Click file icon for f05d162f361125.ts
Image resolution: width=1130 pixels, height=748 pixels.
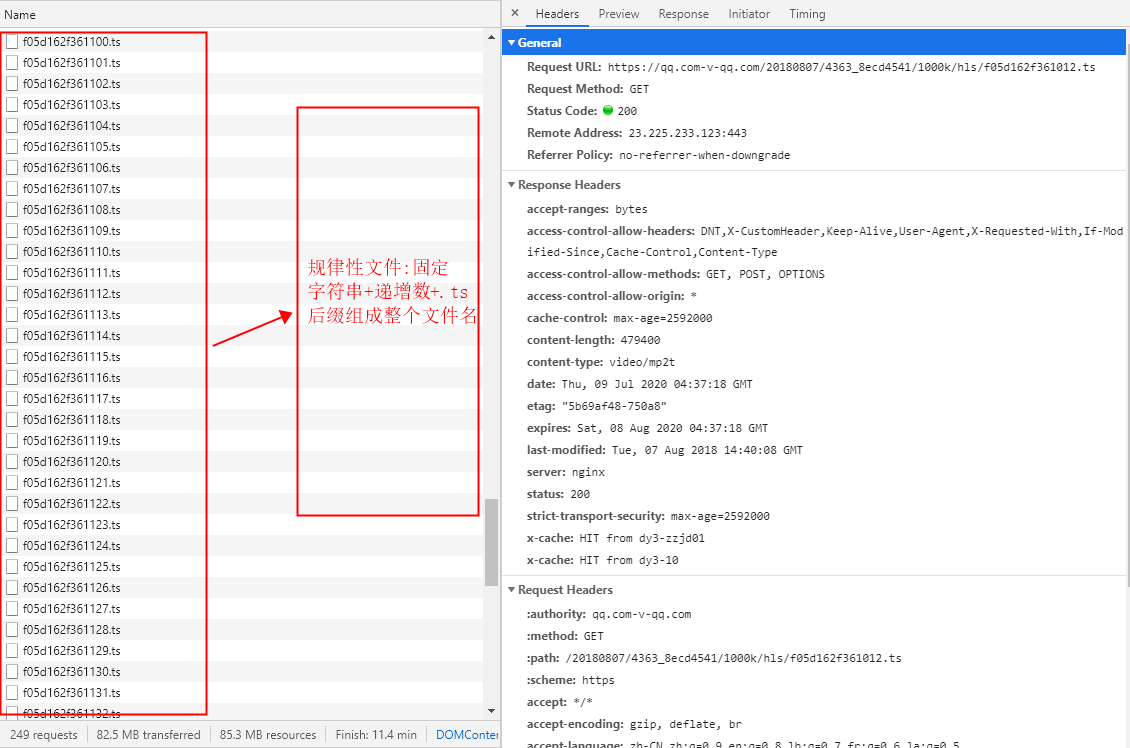12,567
